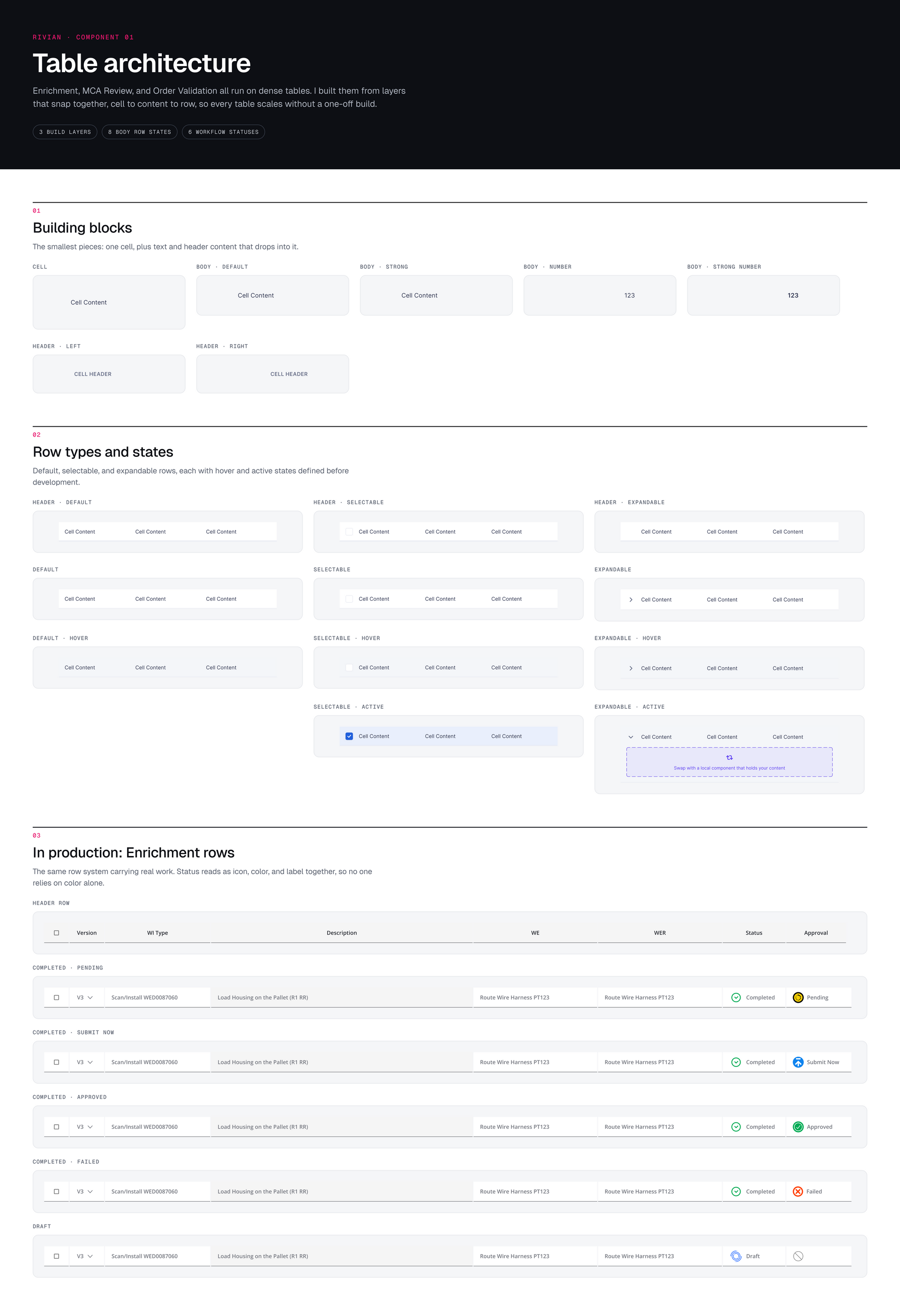Click the swap icon in the purple placeholder
The height and width of the screenshot is (1316, 900).
[729, 757]
